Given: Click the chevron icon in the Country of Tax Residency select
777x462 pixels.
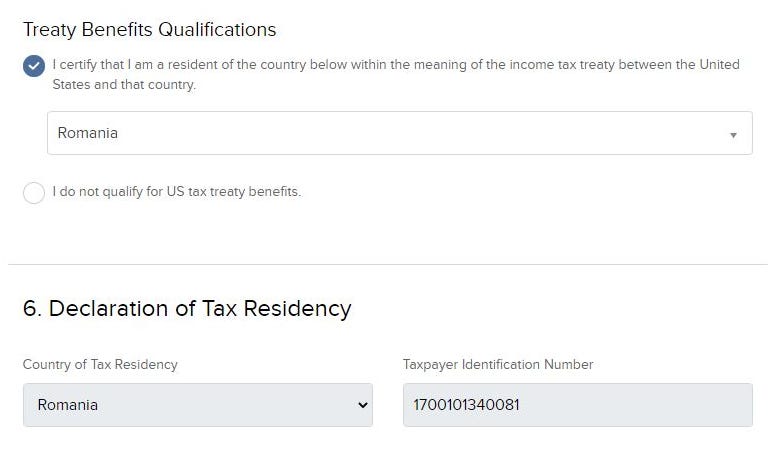Looking at the screenshot, I should point(363,405).
